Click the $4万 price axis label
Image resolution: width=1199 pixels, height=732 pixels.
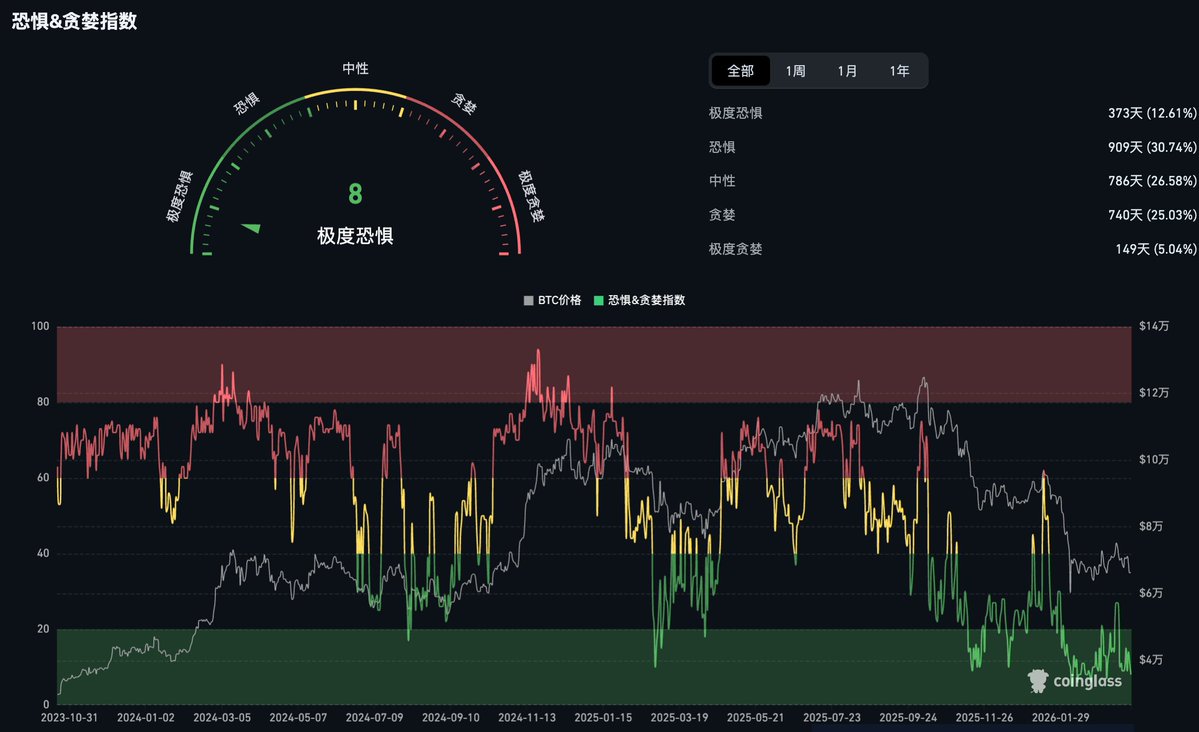(1151, 659)
